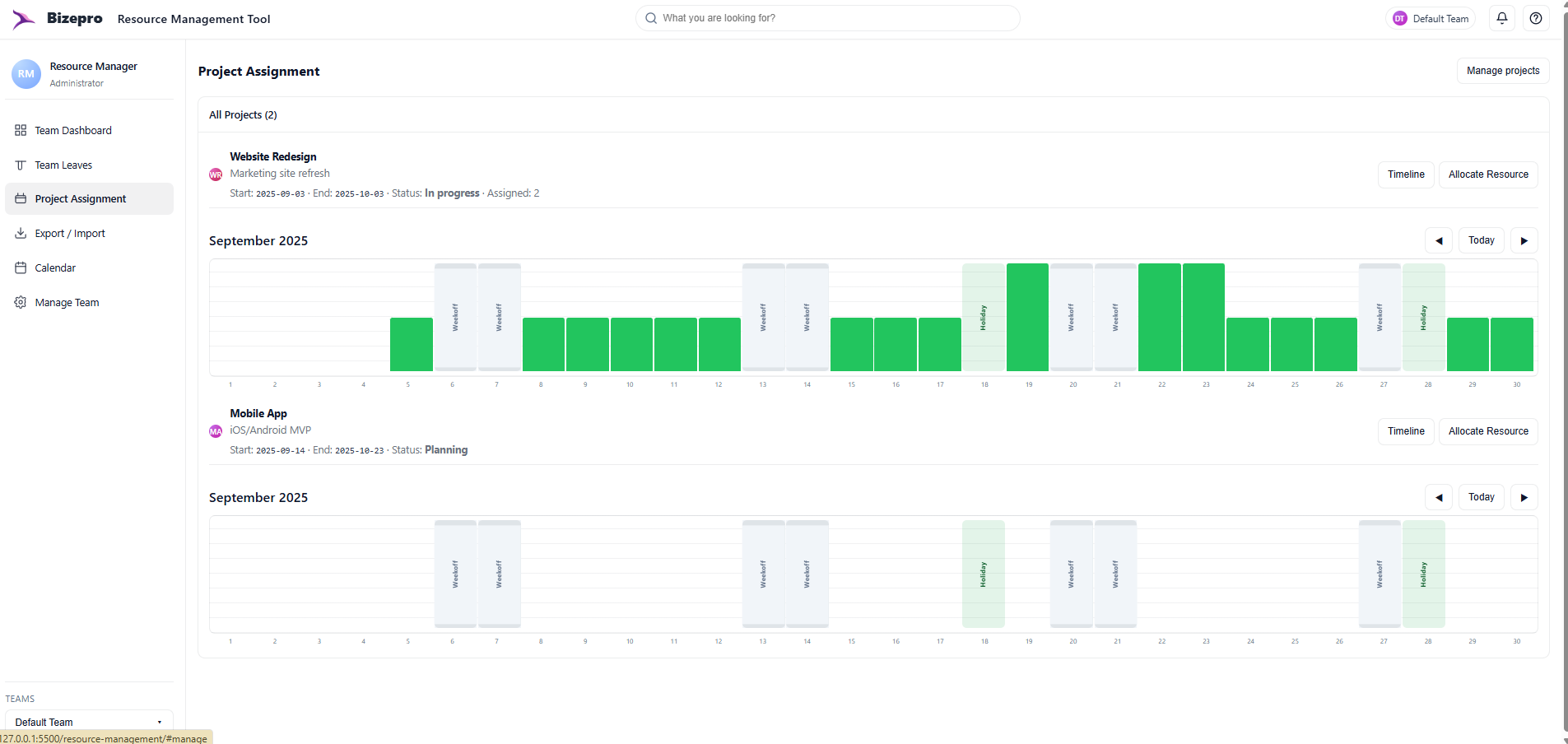This screenshot has width=1568, height=744.
Task: Open the help question-mark icon
Action: point(1535,17)
